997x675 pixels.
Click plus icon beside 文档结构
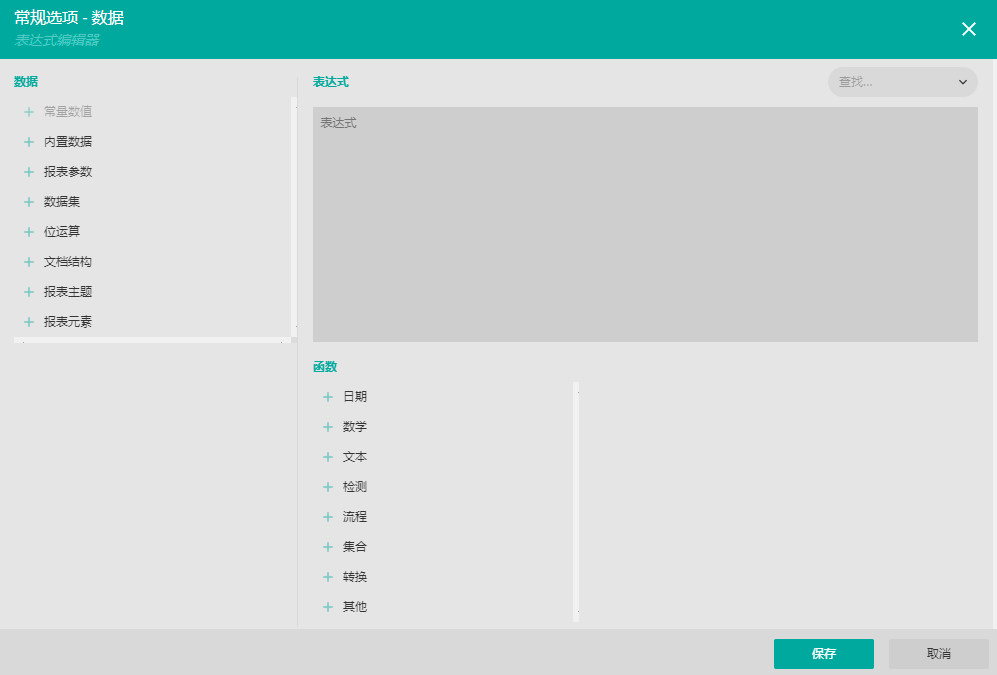[29, 262]
